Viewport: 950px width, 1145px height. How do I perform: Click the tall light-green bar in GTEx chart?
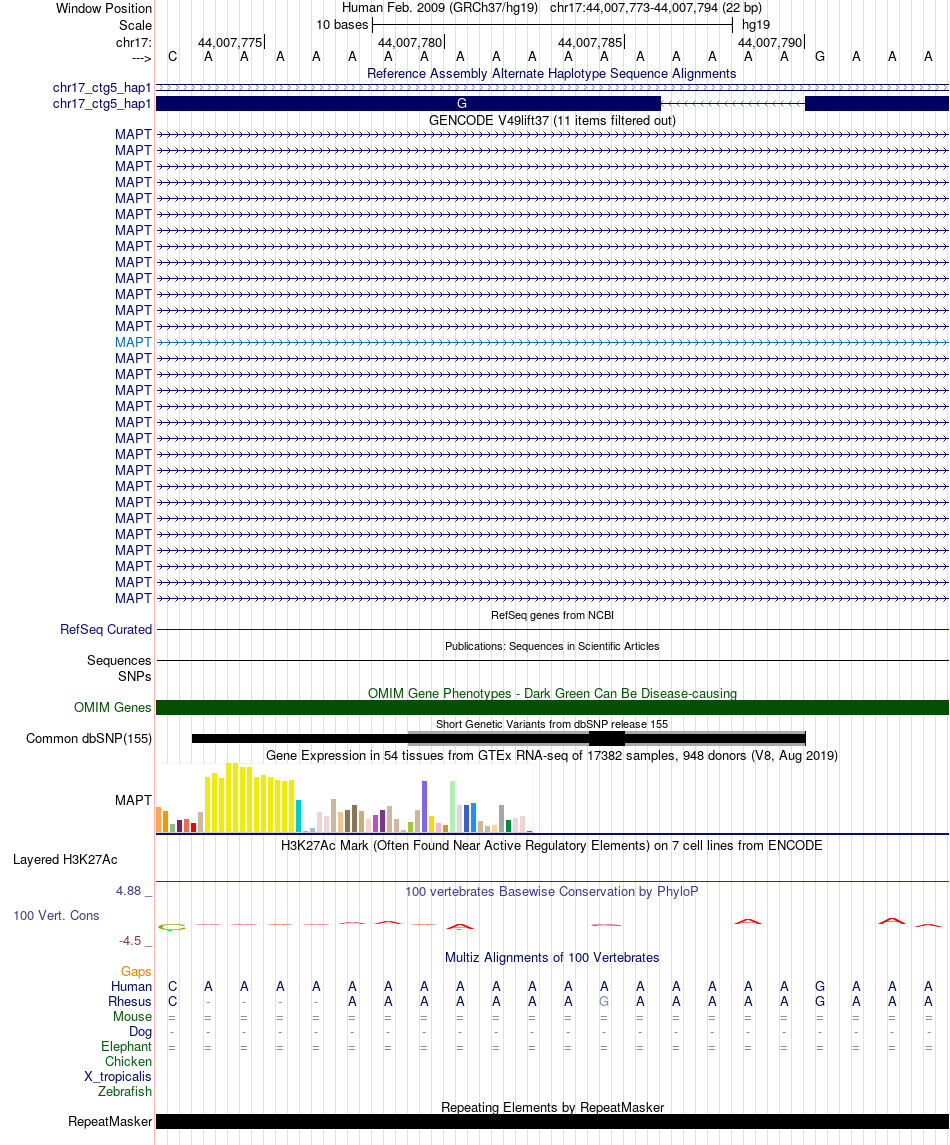[x=452, y=806]
